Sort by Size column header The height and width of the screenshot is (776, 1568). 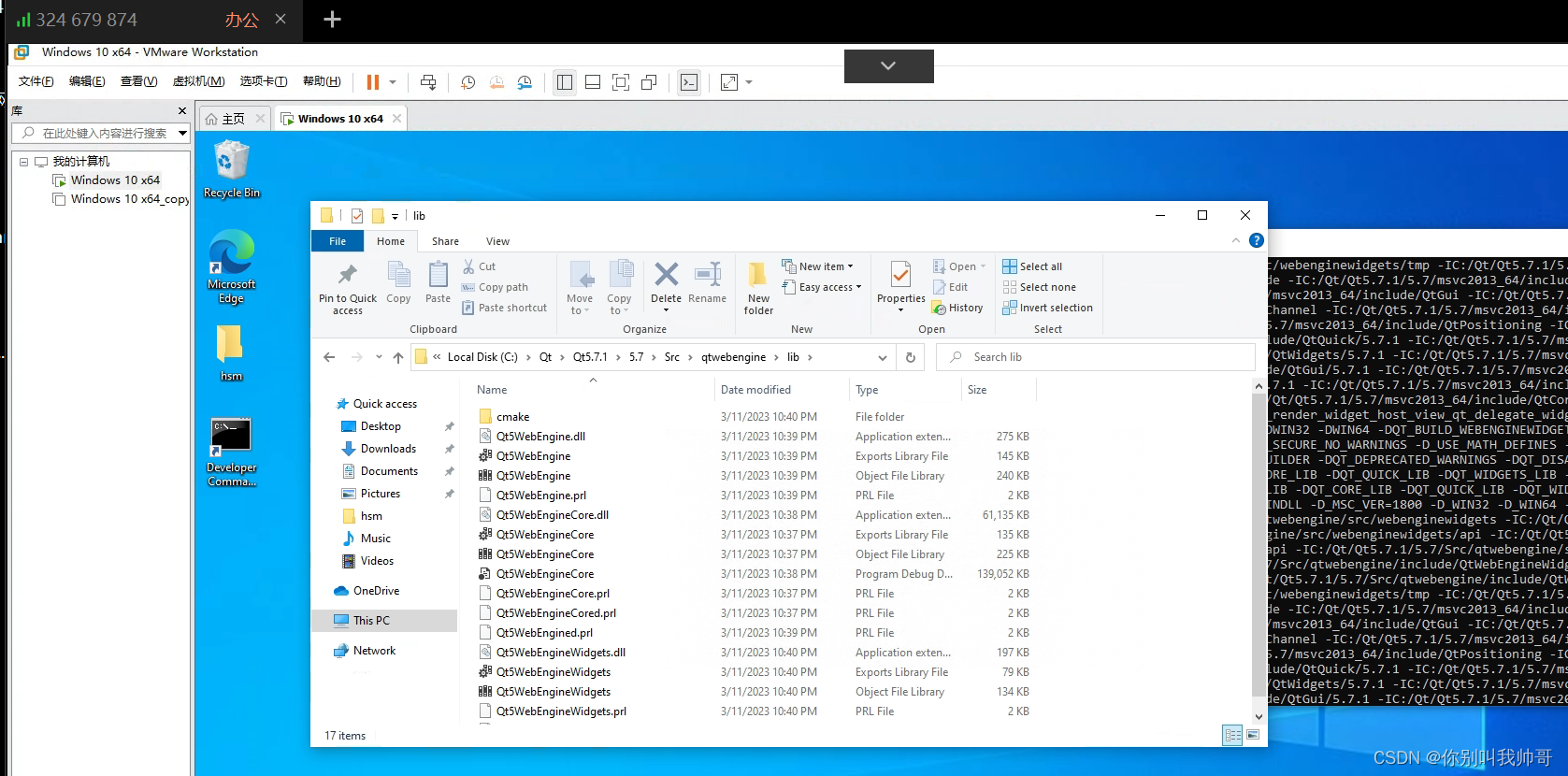click(977, 390)
